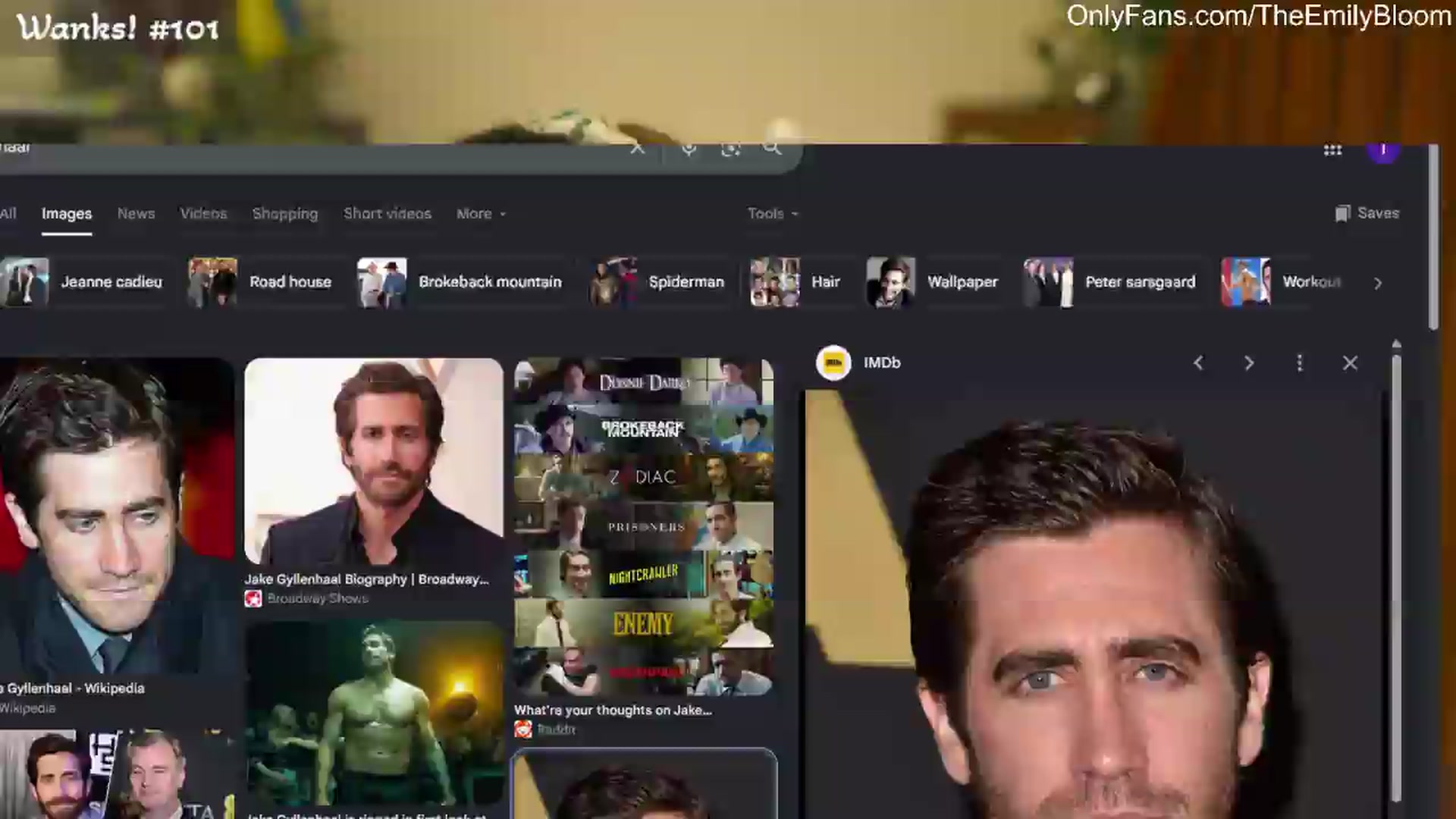This screenshot has width=1456, height=819.
Task: Open the Gyllenhaal - Wikipedia link
Action: point(72,689)
